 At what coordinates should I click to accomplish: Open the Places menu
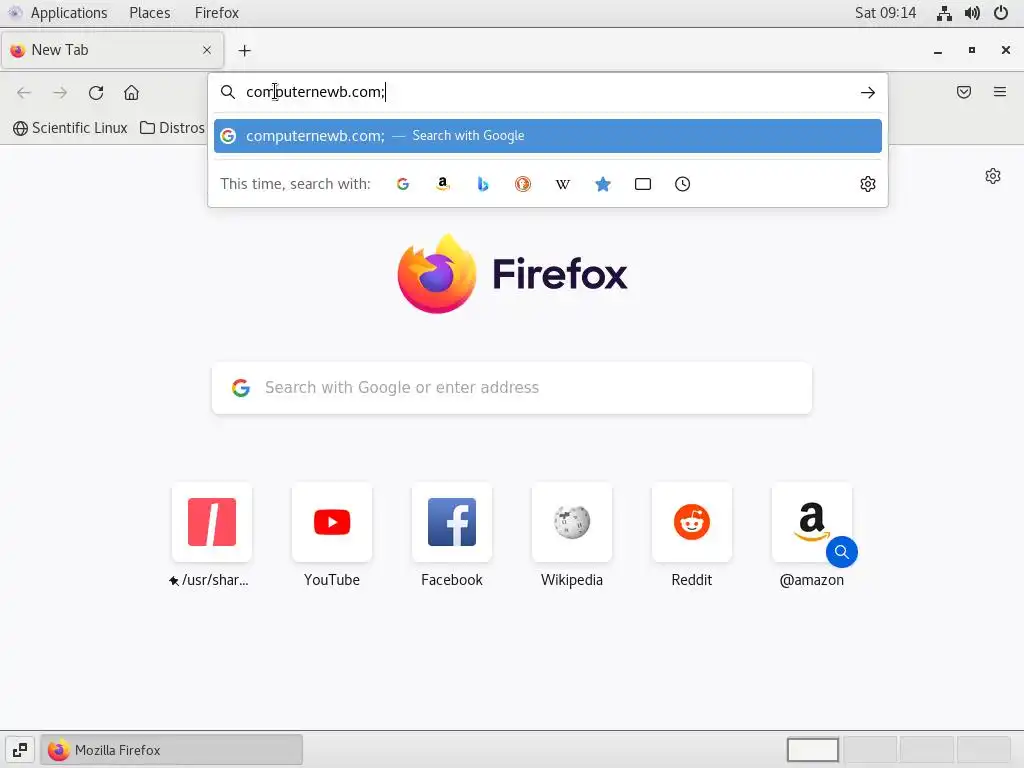tap(150, 13)
